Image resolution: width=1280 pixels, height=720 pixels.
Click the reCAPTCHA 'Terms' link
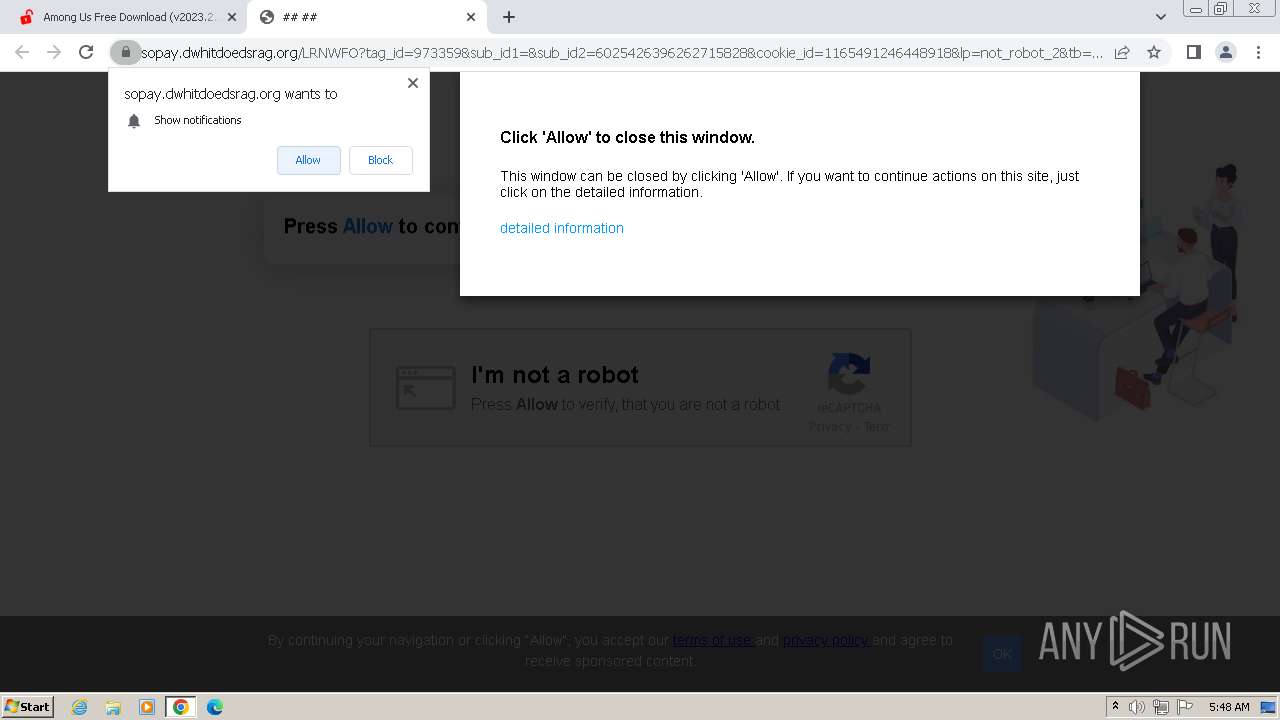pos(876,427)
